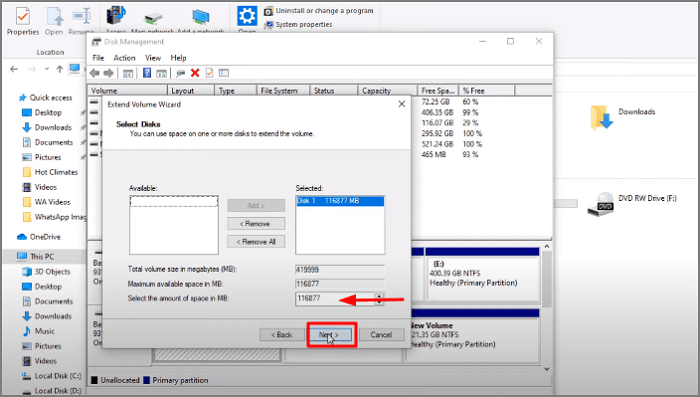
Task: Open Help via the blue question-mark toolbar icon
Action: (x=146, y=73)
